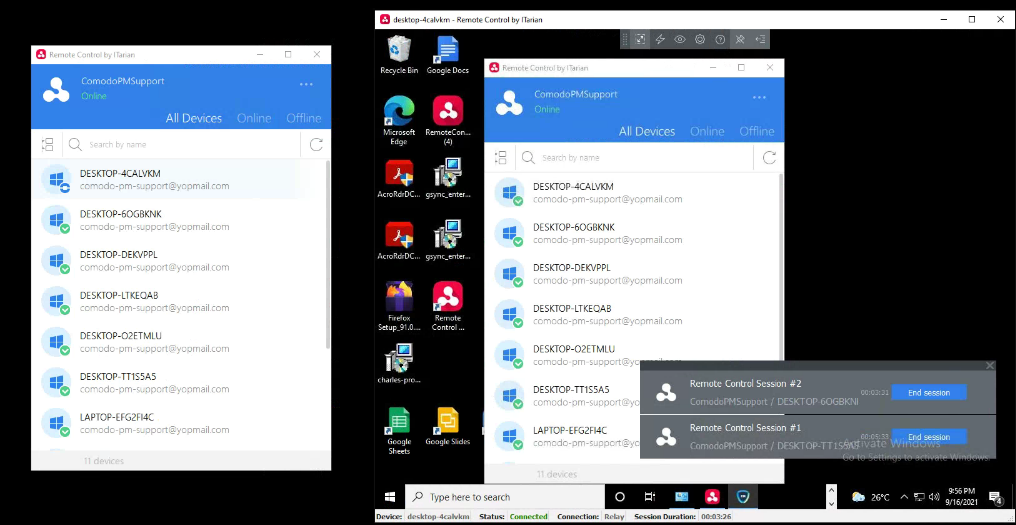Click the left window's device list scrollbar

[328, 256]
